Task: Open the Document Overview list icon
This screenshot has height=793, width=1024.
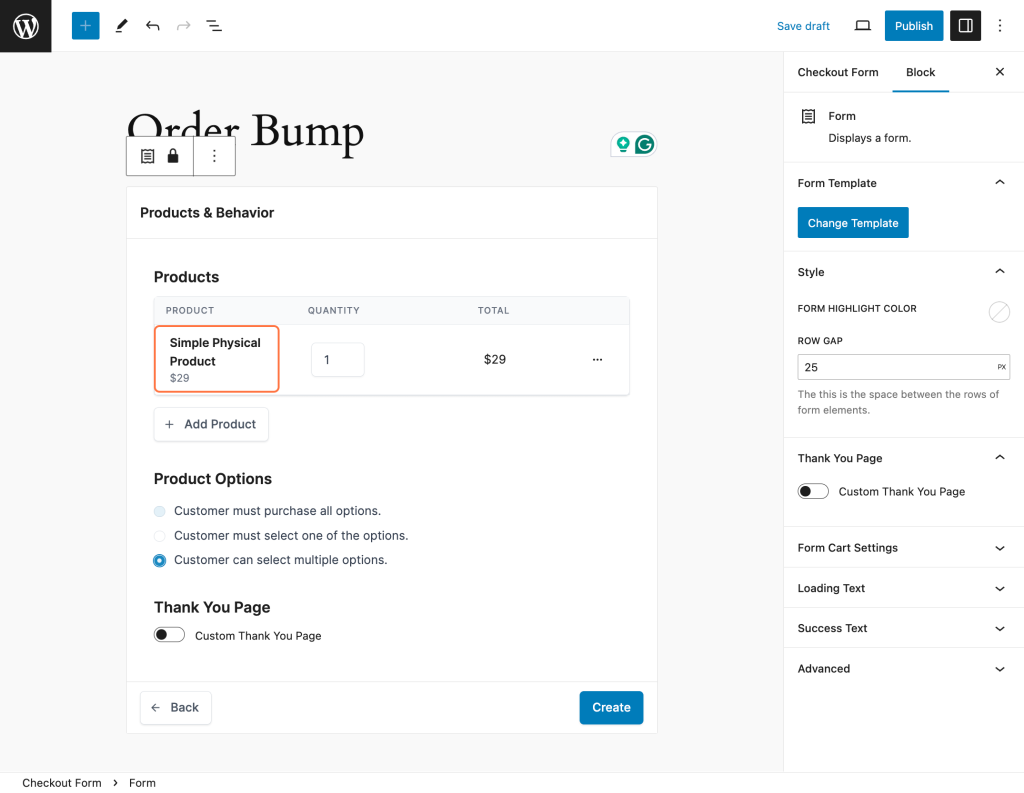Action: [x=214, y=26]
